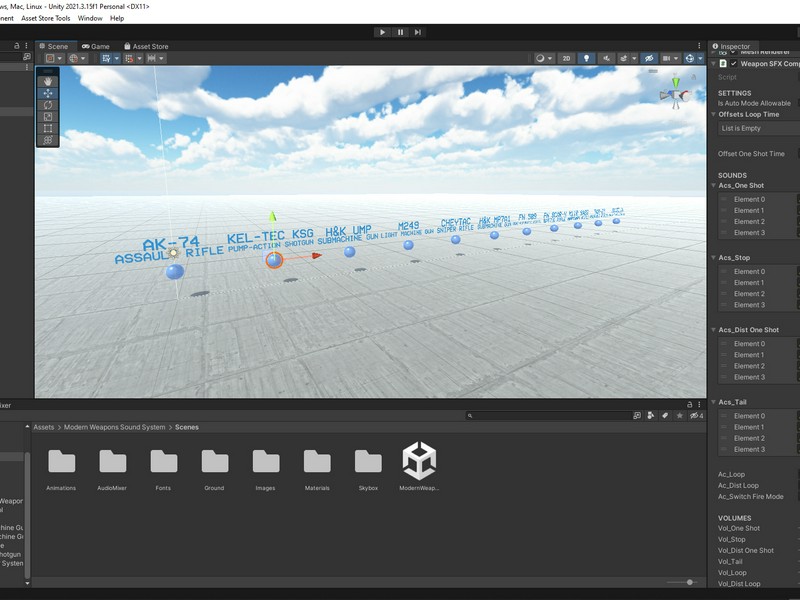Click the tool handle position (pivot) icon
Screen dimensions: 800x600
pos(50,58)
